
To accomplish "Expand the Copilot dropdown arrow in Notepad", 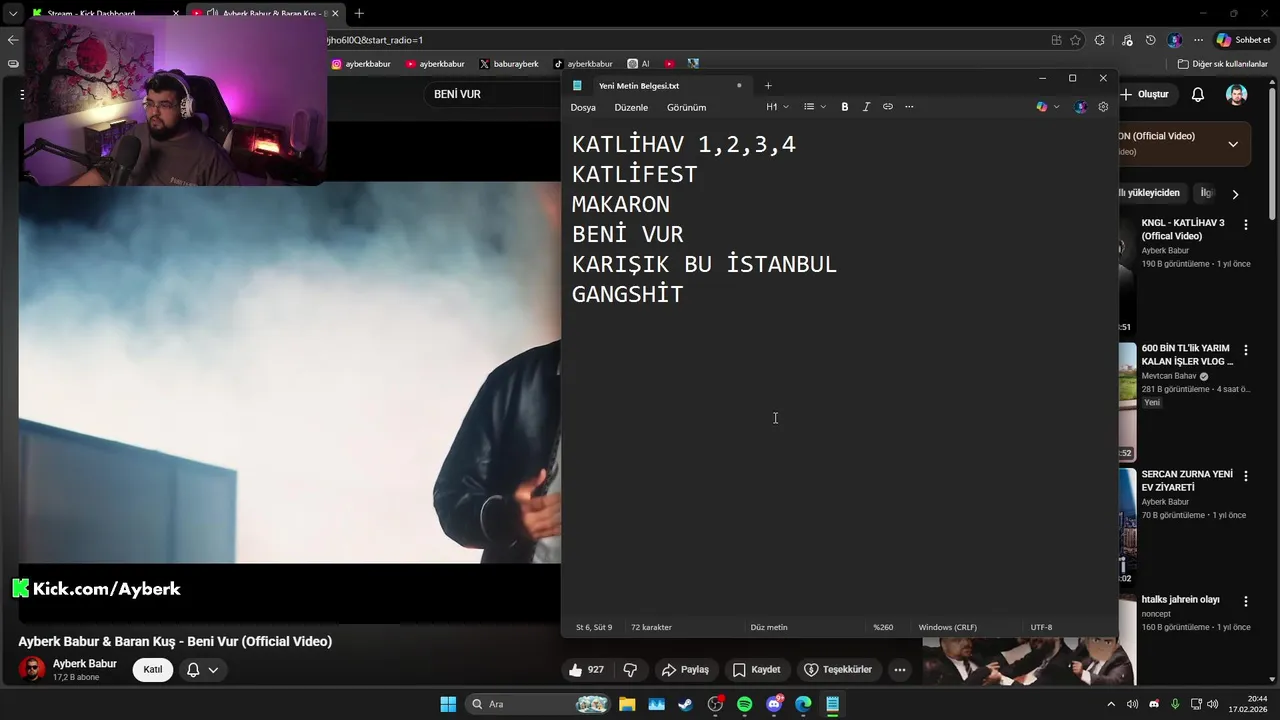I will point(1057,107).
